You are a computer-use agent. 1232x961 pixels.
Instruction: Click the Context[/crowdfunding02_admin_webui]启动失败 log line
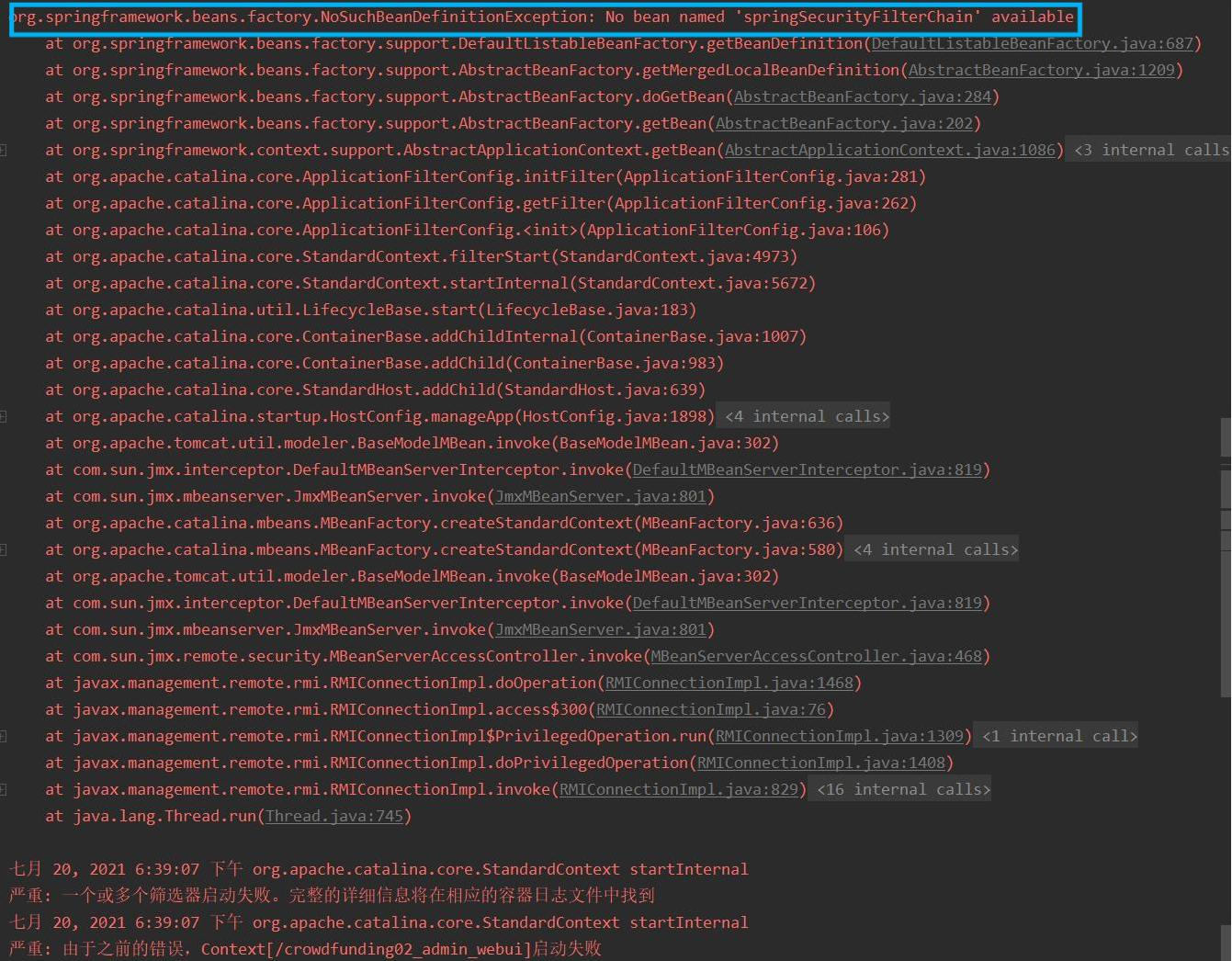point(305,948)
